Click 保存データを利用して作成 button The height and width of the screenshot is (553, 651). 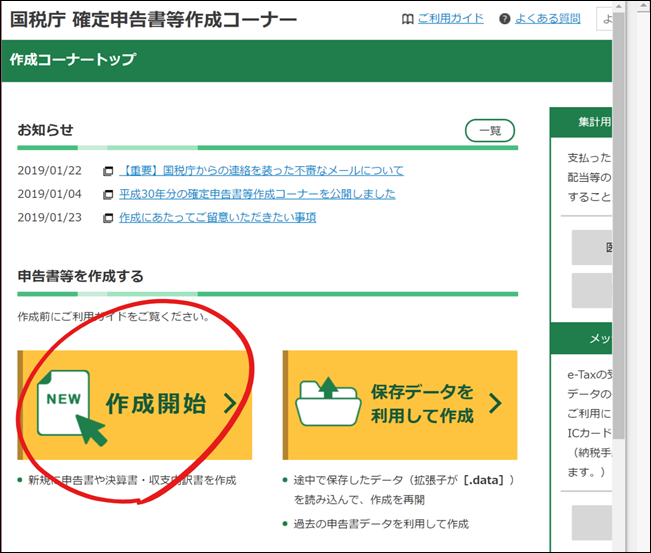click(400, 405)
